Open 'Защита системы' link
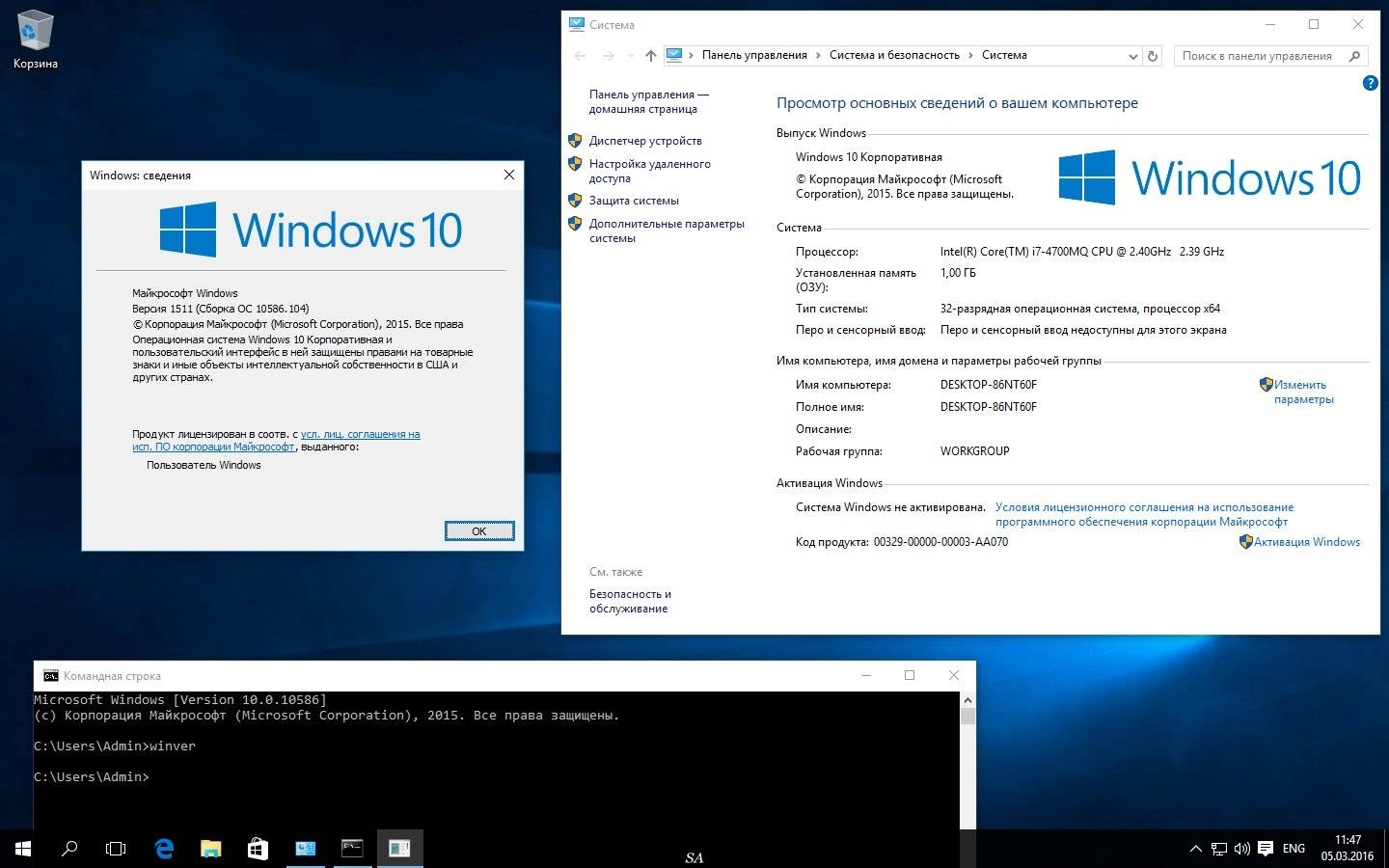 (634, 201)
